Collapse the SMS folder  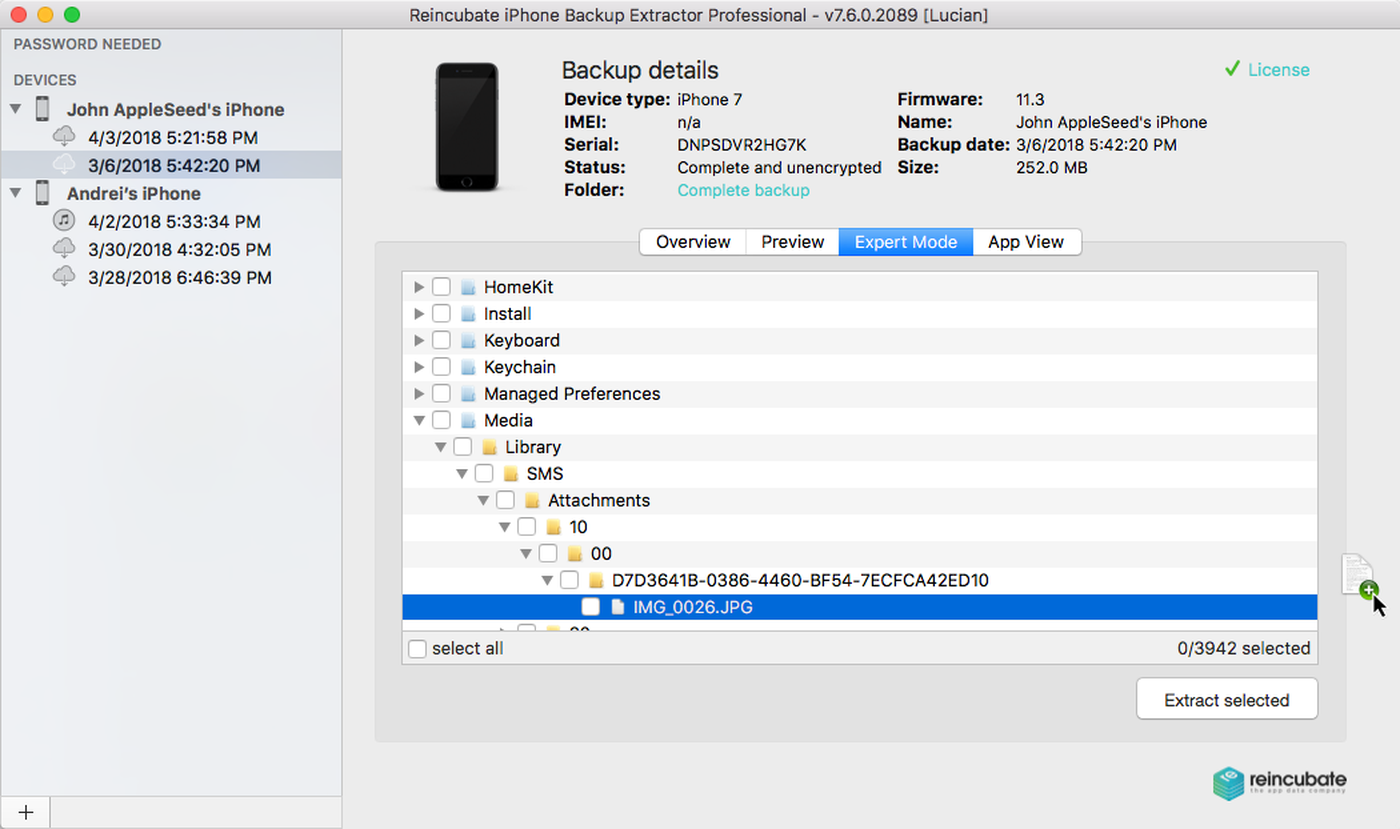(x=462, y=474)
